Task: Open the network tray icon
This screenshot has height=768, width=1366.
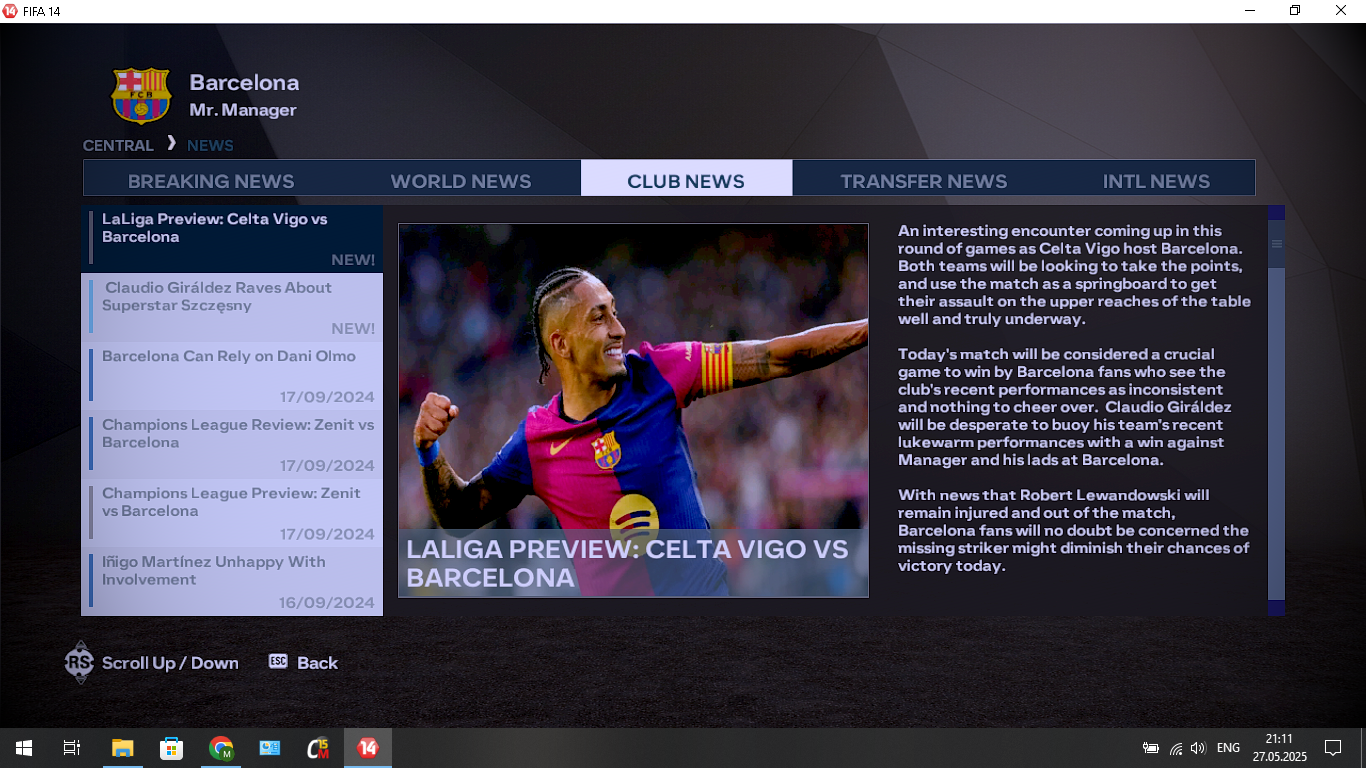Action: coord(1176,748)
